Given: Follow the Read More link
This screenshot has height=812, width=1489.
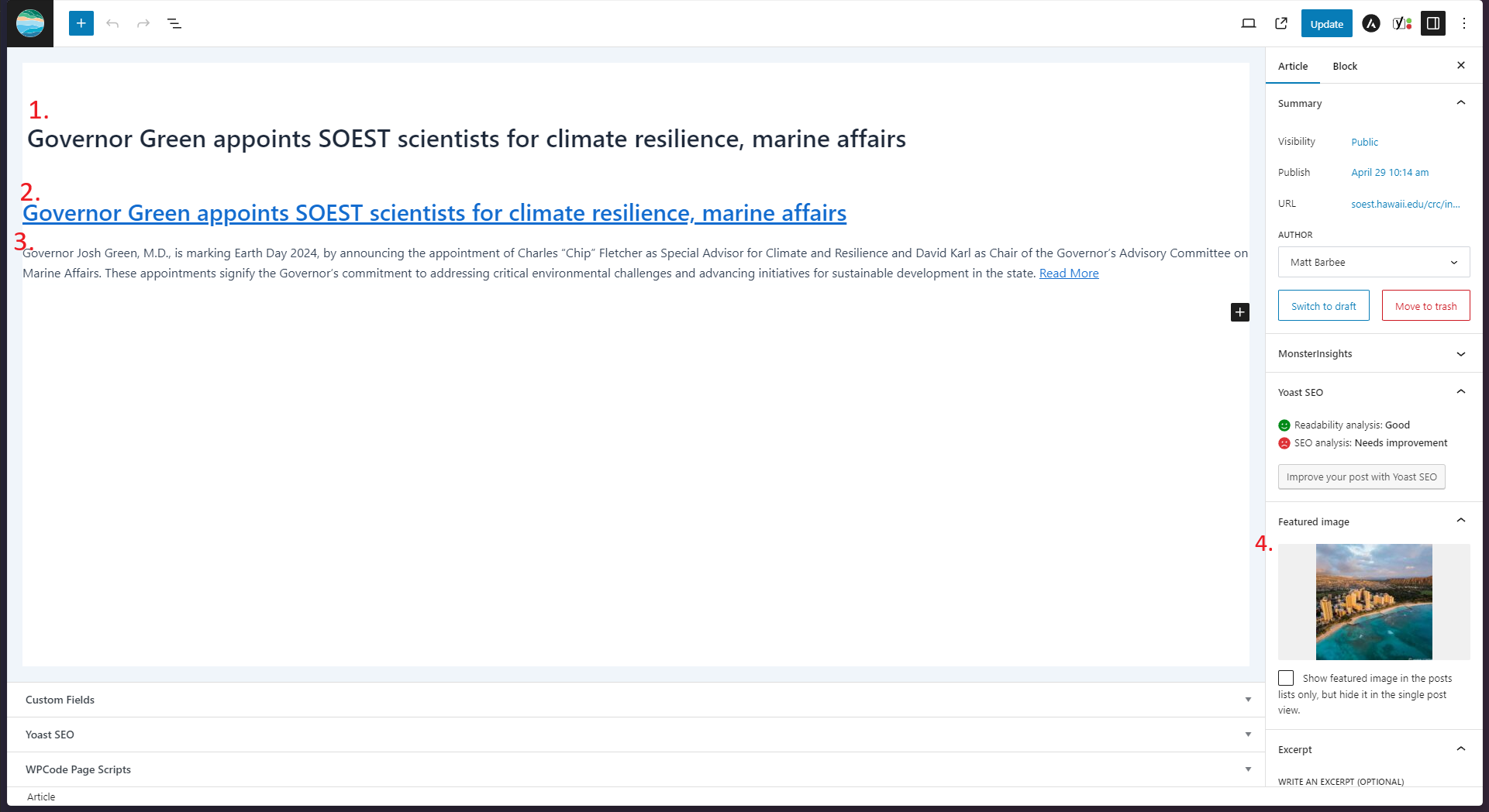Looking at the screenshot, I should click(x=1069, y=273).
